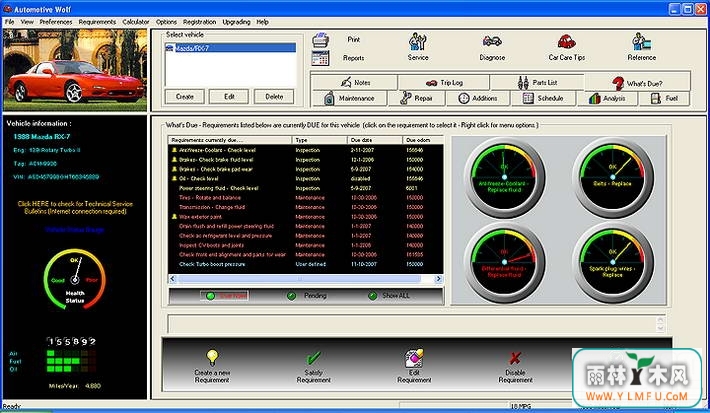Click the Disable Requirement red X
710x413 pixels.
[515, 358]
